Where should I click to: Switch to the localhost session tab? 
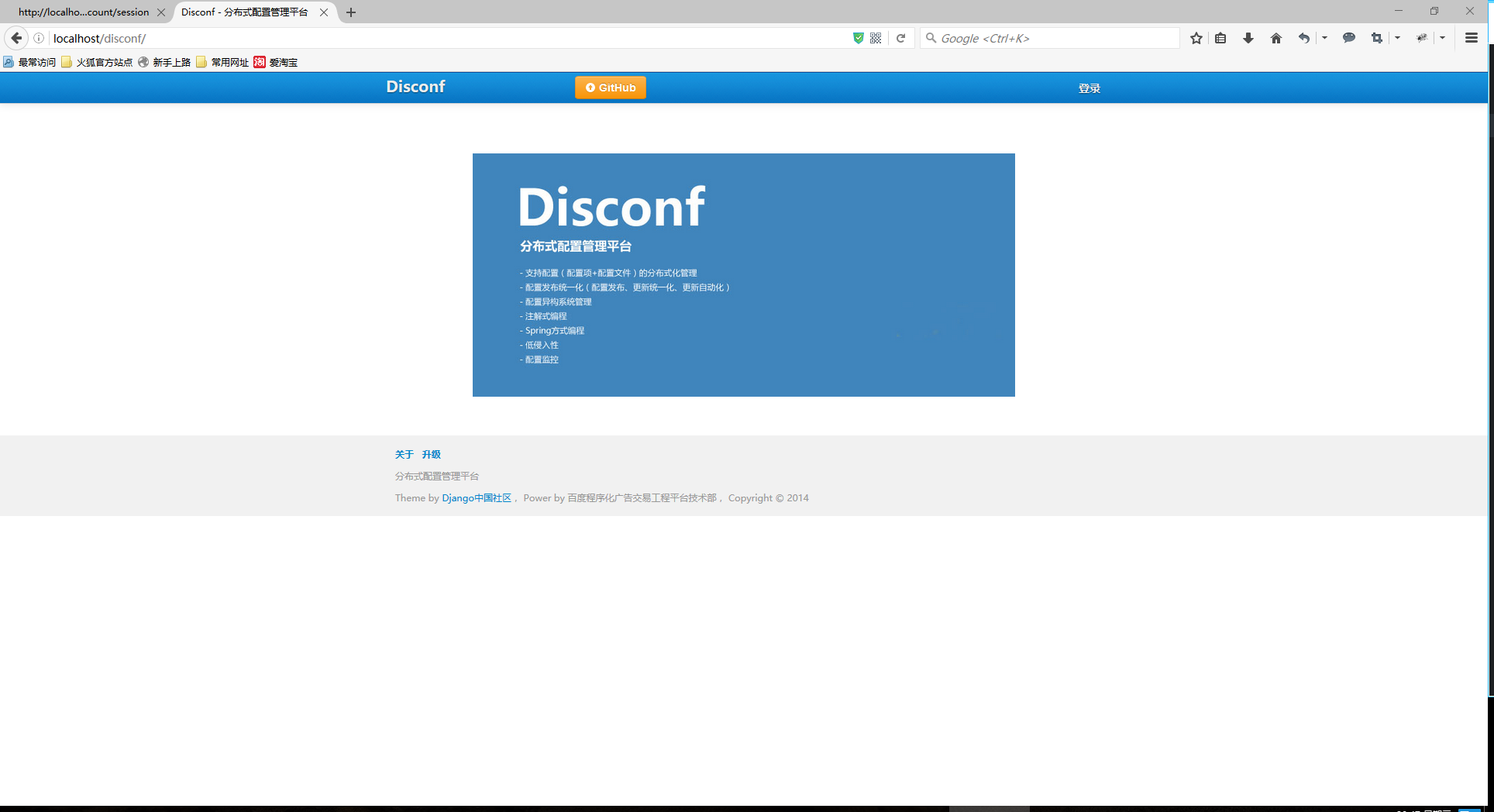(x=84, y=12)
